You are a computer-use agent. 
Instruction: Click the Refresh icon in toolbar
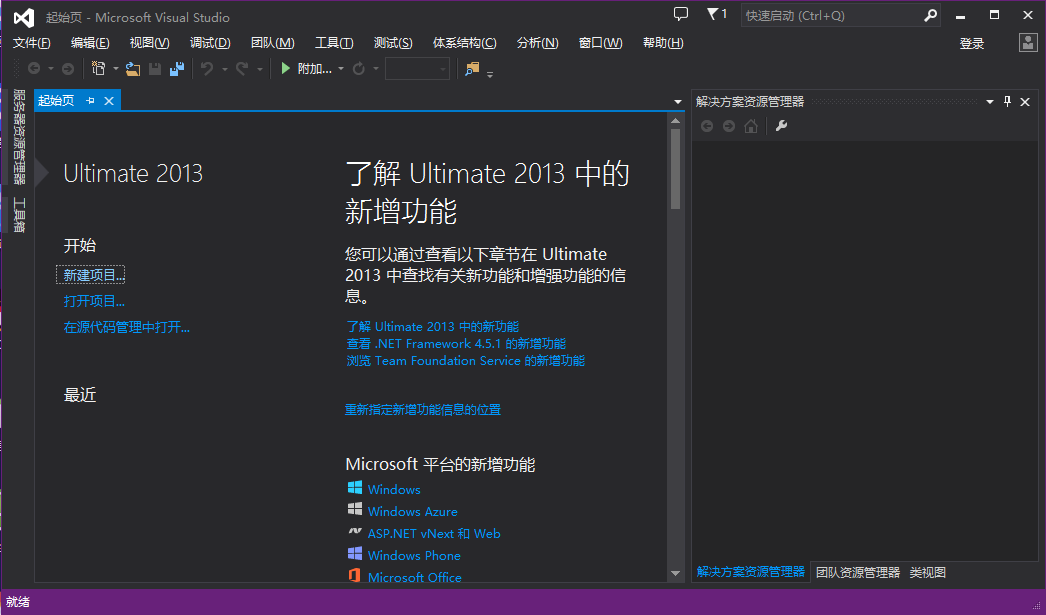click(x=359, y=69)
